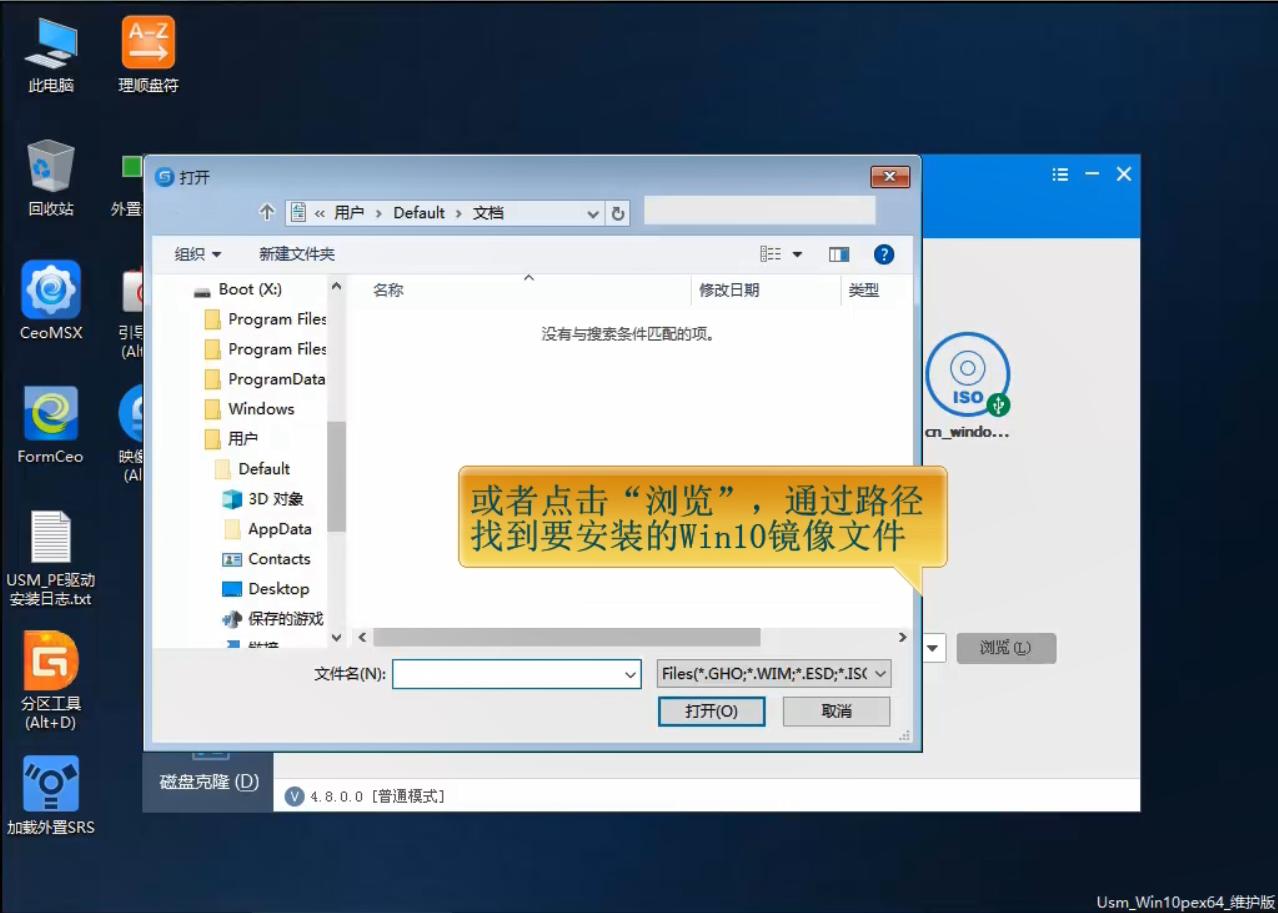This screenshot has height=913, width=1278.
Task: Expand the address bar history dropdown
Action: click(593, 213)
